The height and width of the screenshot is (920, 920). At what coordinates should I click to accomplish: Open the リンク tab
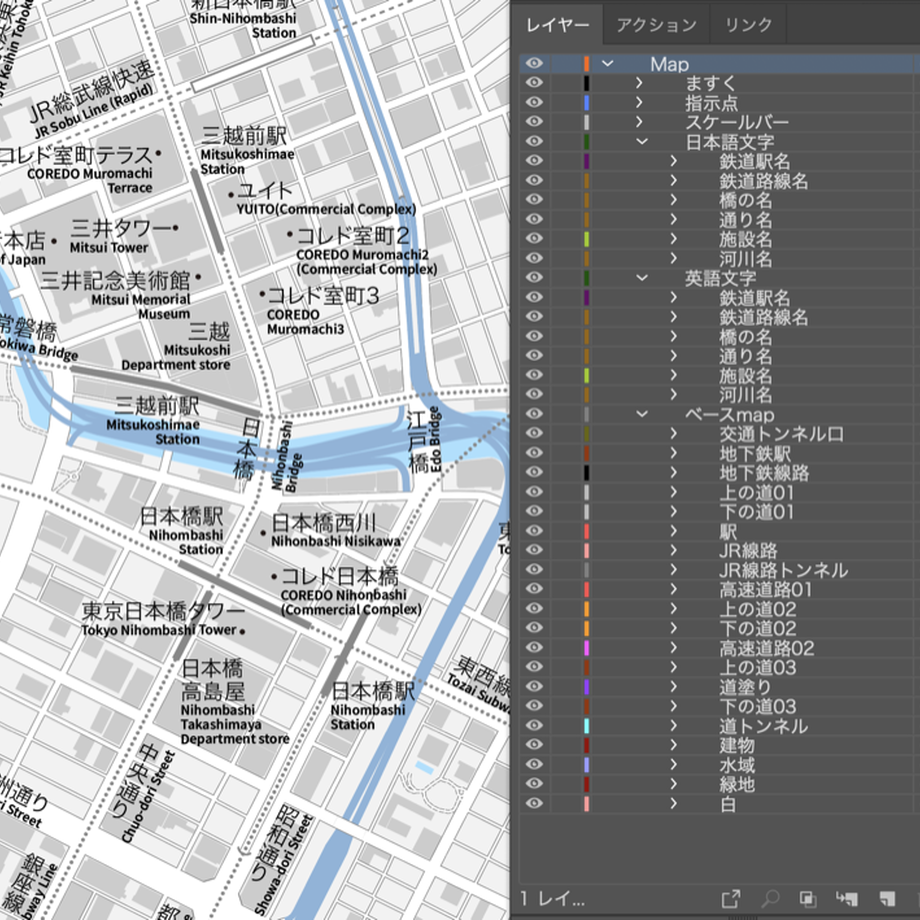tap(748, 25)
